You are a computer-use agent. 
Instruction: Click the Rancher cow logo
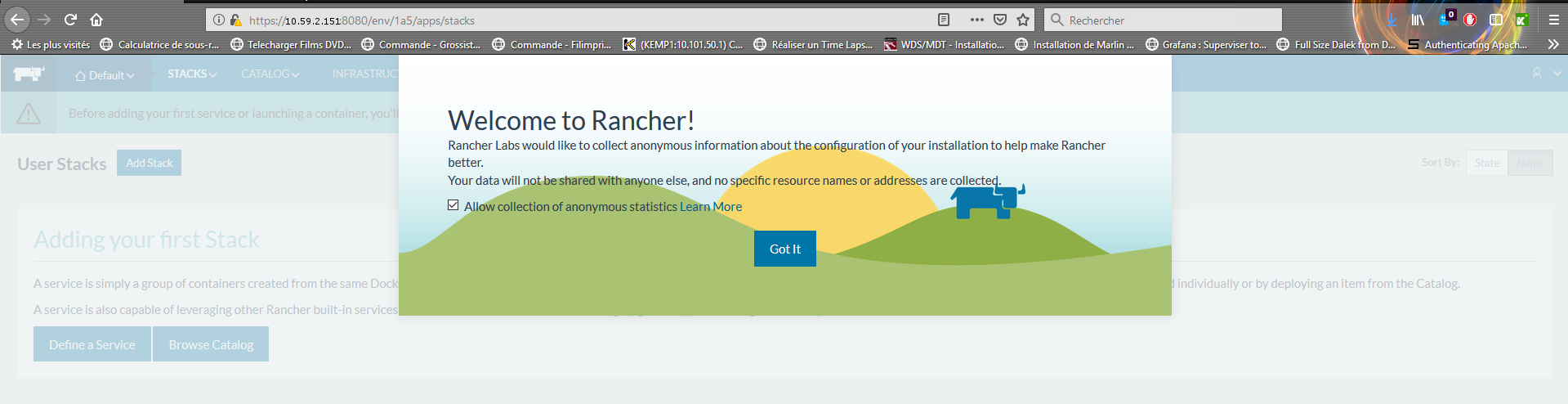pos(28,74)
